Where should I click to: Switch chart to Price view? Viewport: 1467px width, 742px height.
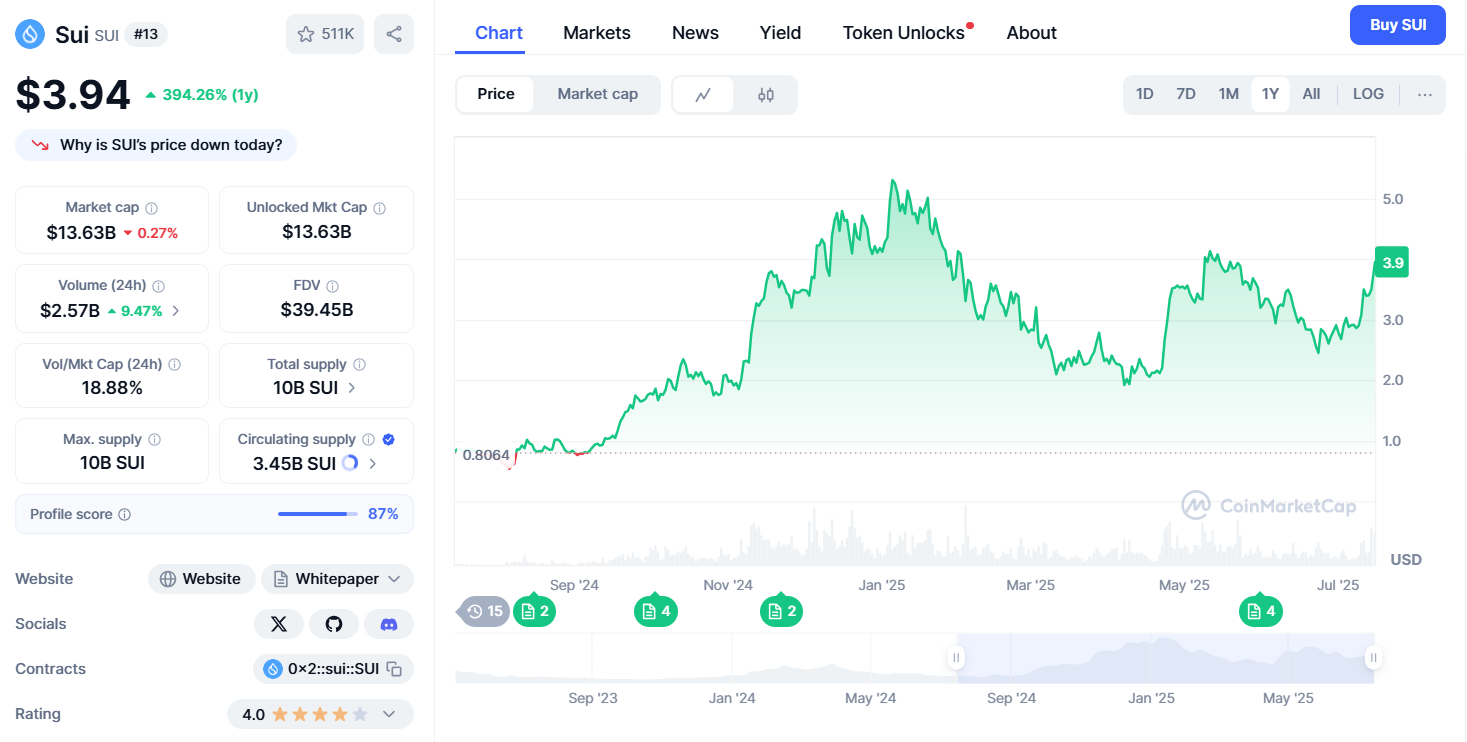[x=496, y=94]
